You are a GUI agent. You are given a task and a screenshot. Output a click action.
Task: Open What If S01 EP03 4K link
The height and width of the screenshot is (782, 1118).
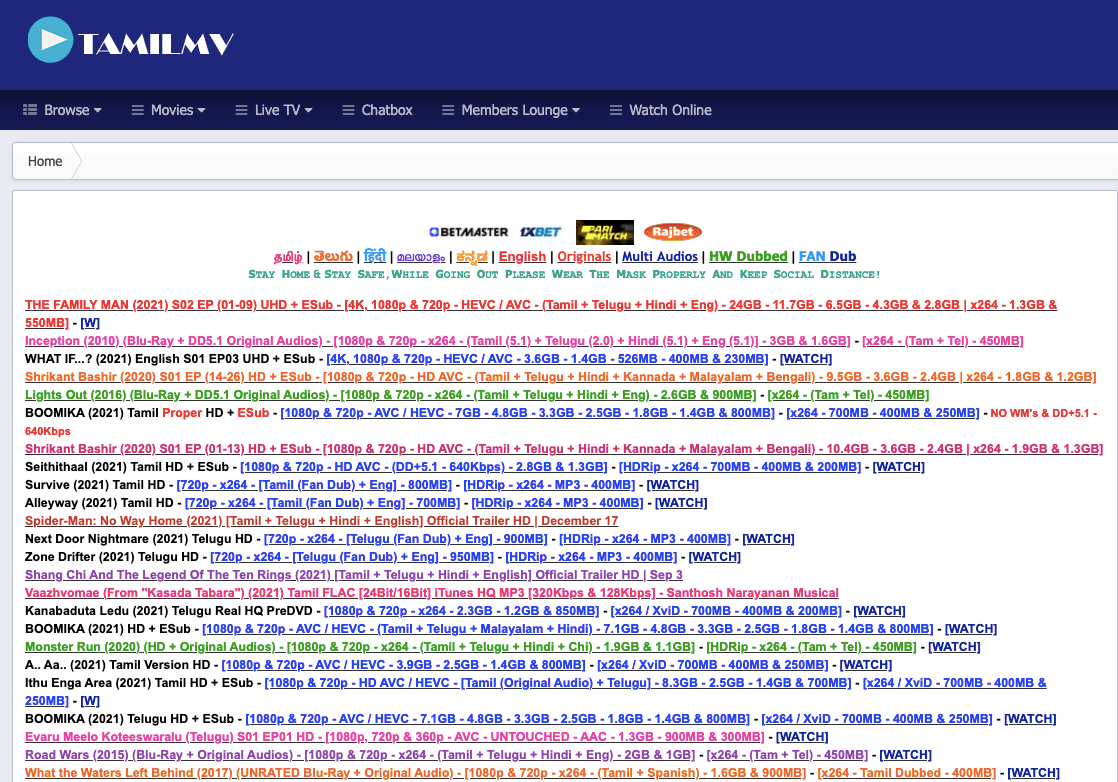click(x=547, y=359)
